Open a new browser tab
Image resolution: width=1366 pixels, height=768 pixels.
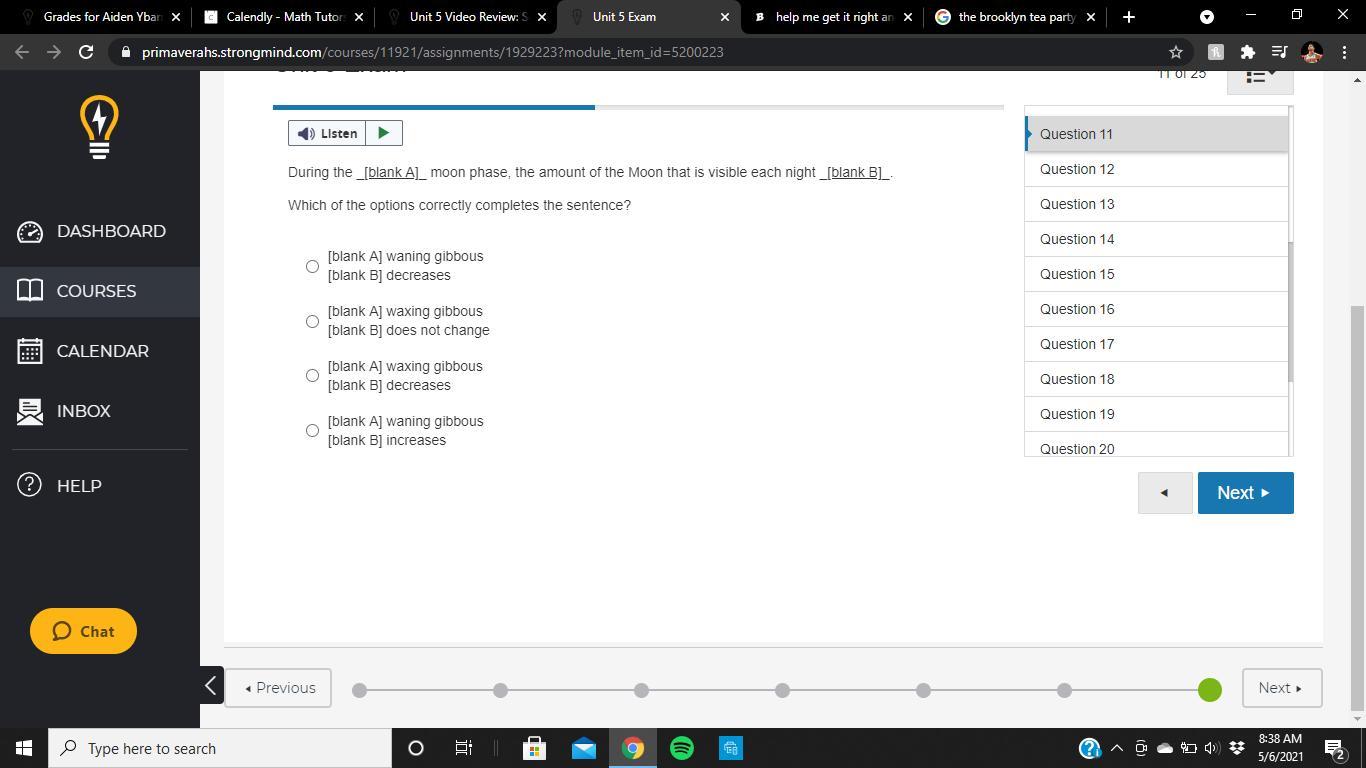[x=1128, y=17]
